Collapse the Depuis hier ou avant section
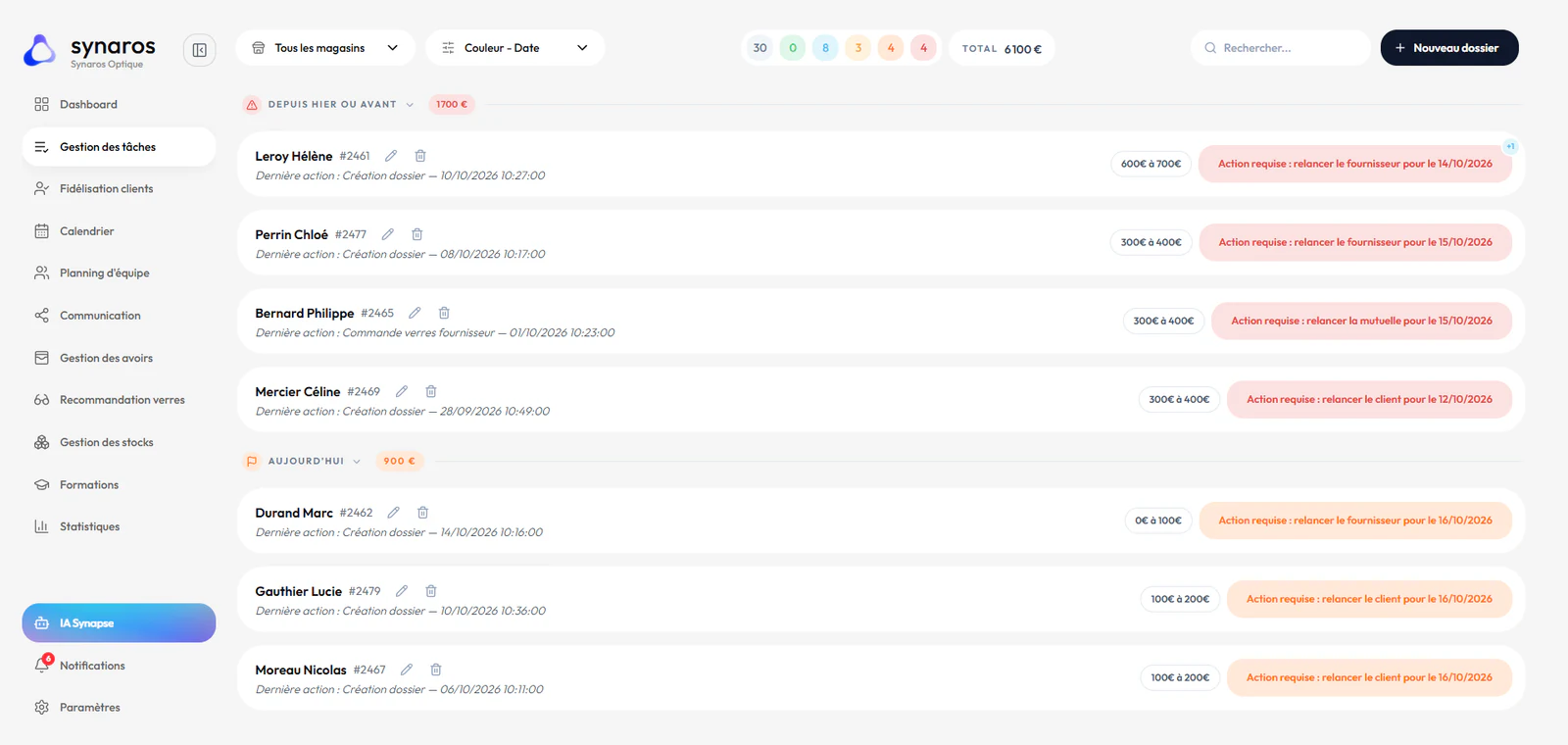This screenshot has width=1568, height=745. (x=410, y=105)
